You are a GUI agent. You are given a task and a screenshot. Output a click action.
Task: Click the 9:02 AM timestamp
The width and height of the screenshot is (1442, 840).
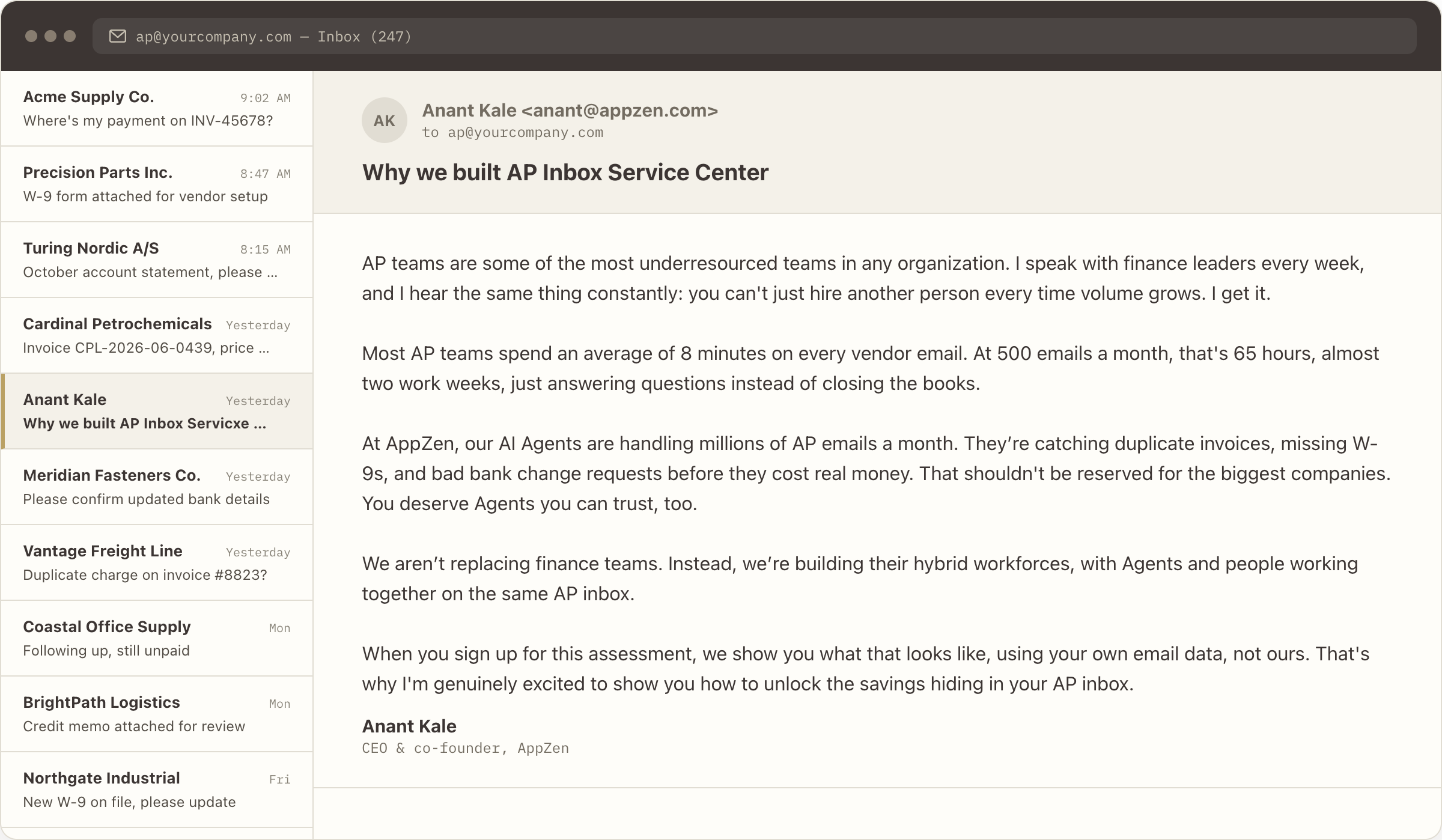(266, 98)
